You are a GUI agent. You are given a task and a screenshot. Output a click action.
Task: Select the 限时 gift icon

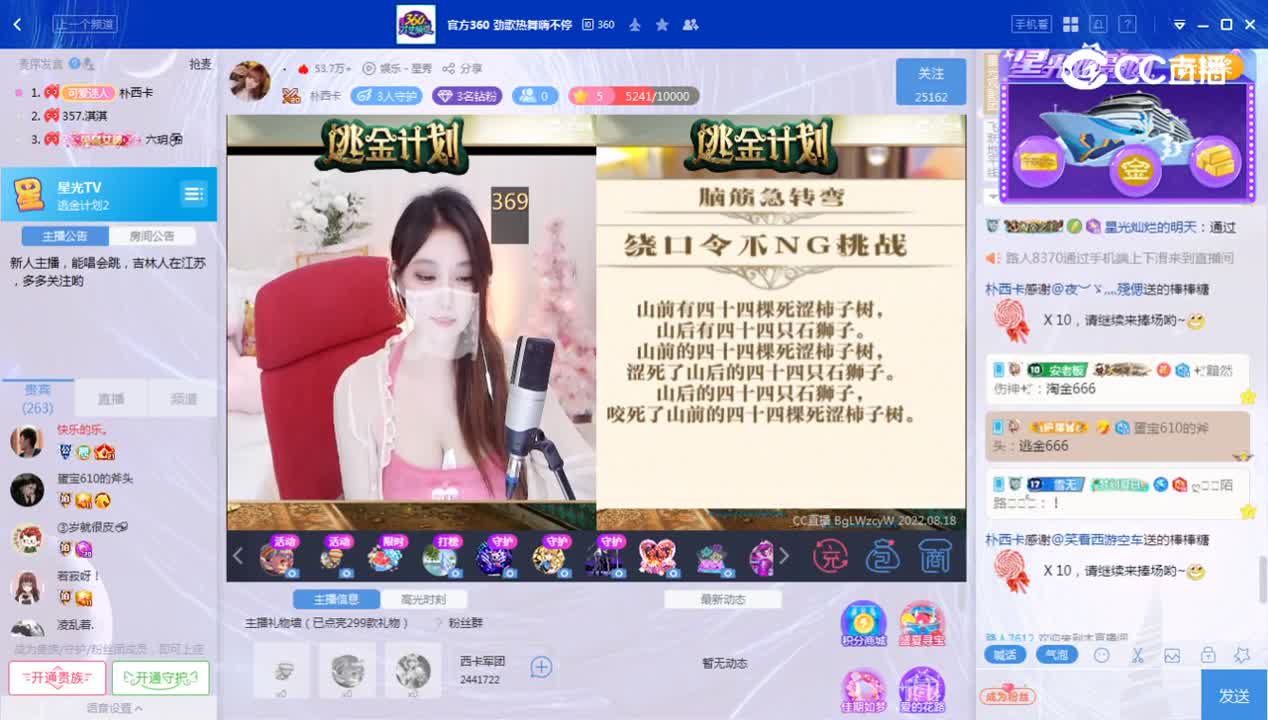(386, 556)
